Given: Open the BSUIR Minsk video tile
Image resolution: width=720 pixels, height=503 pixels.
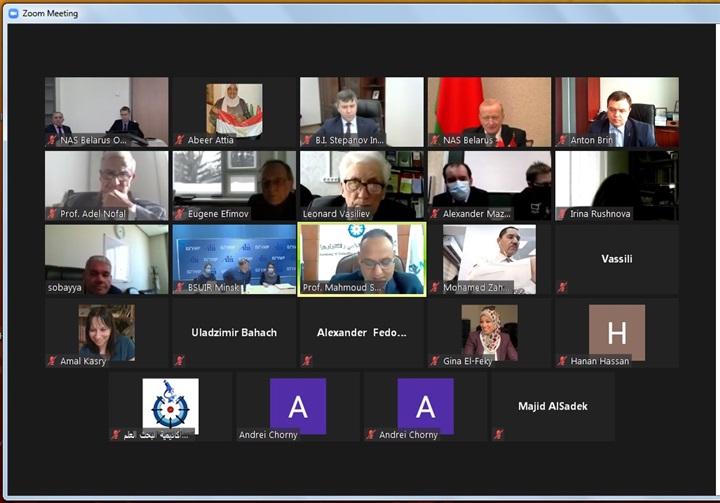Looking at the screenshot, I should click(x=234, y=258).
